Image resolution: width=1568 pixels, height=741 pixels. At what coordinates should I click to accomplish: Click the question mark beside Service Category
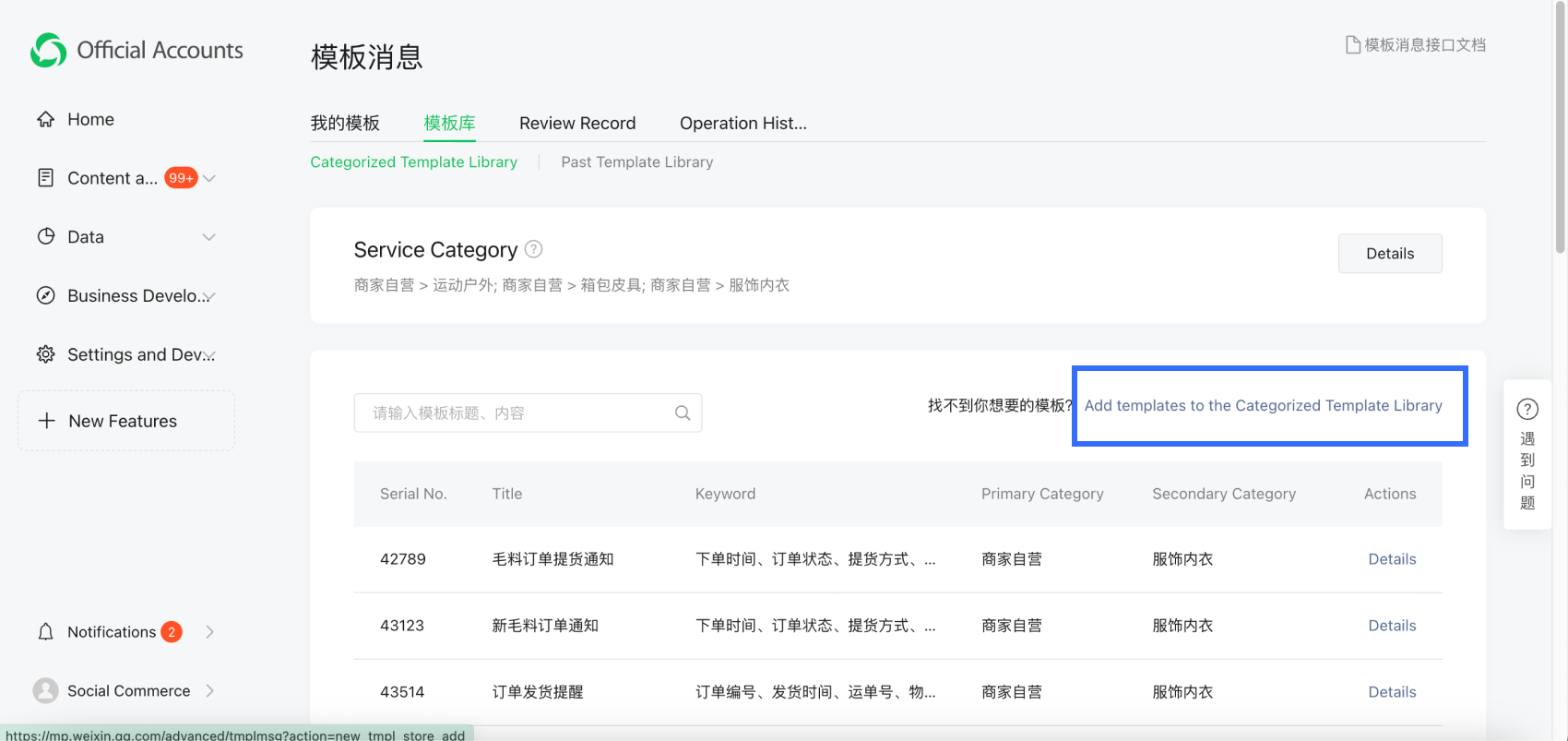(x=533, y=249)
